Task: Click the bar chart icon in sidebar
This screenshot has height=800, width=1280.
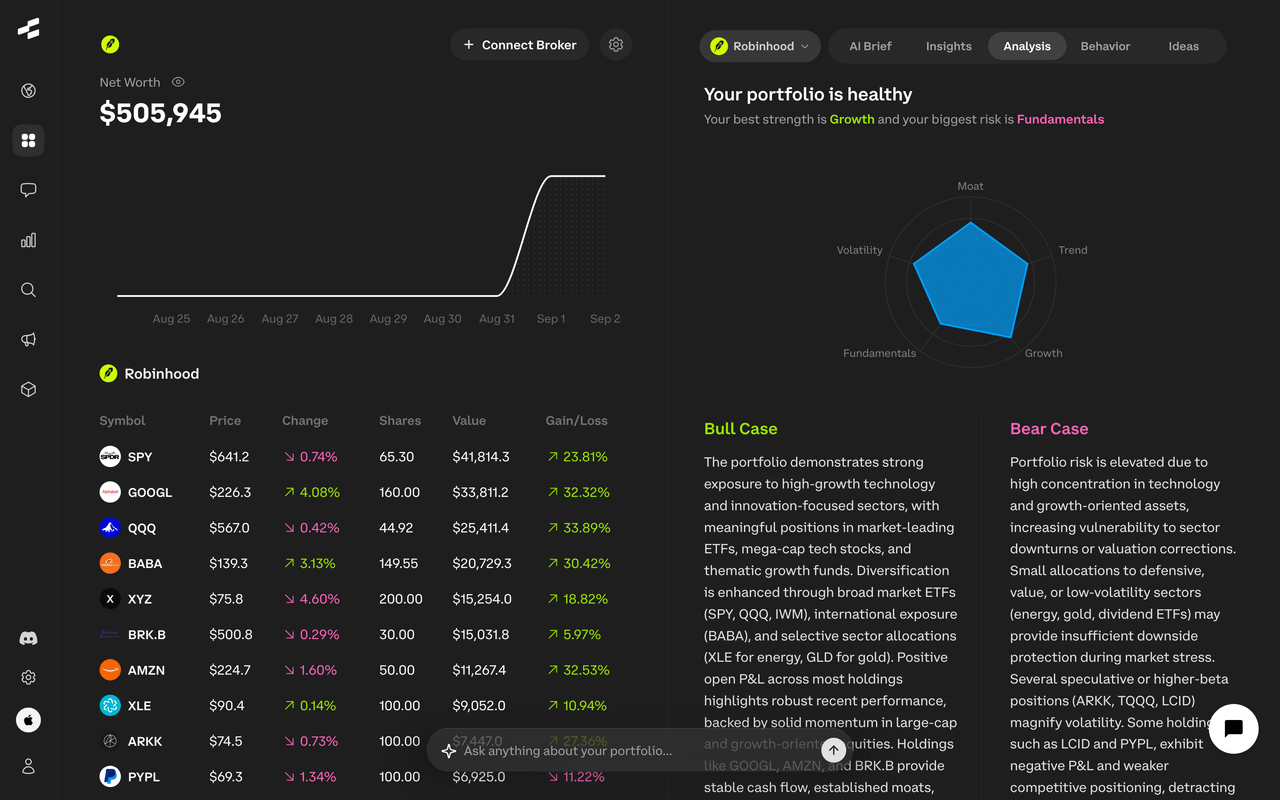Action: (x=28, y=240)
